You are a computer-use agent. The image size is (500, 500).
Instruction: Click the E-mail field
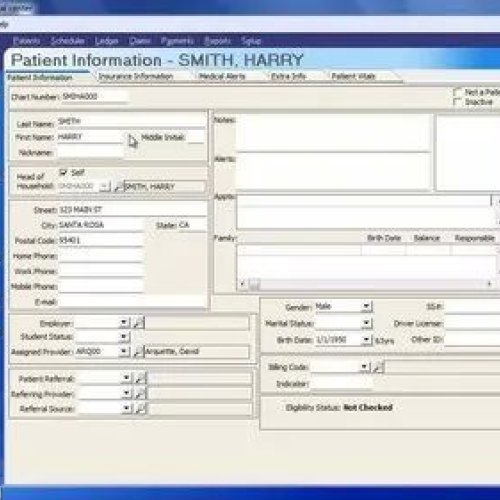pos(132,301)
